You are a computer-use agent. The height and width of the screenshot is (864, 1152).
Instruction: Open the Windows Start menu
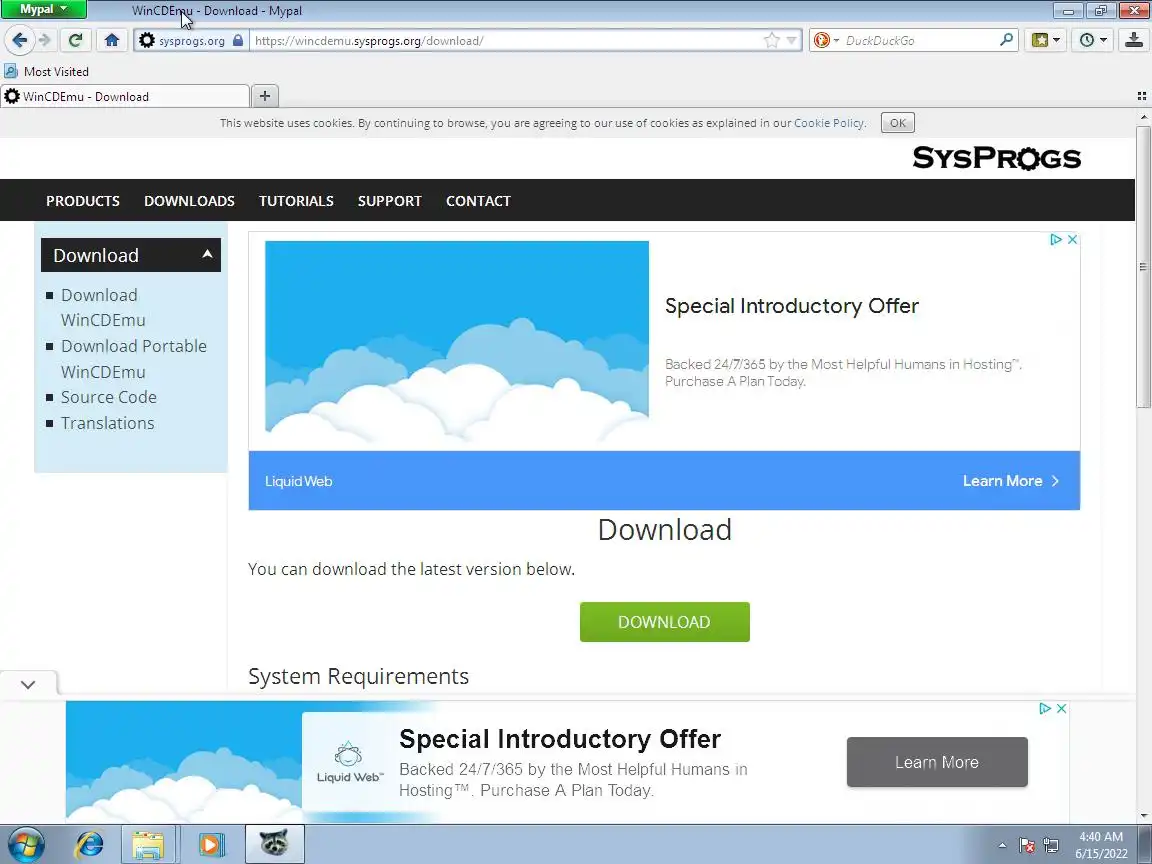(x=26, y=844)
